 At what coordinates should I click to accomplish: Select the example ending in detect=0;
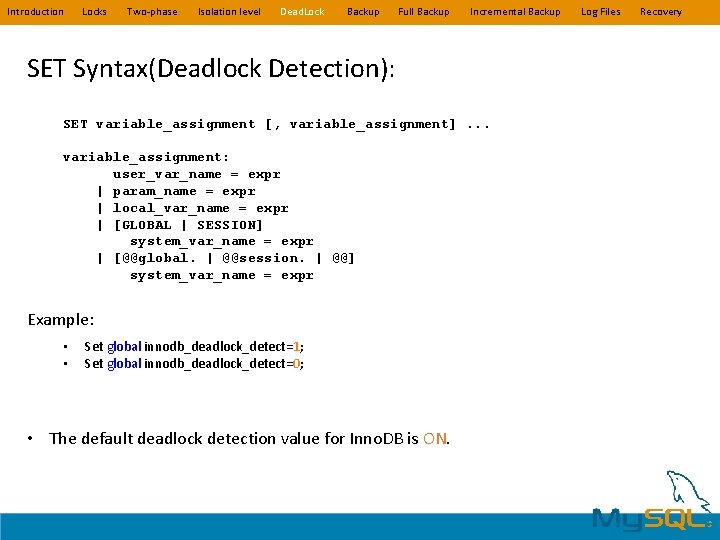click(x=194, y=364)
